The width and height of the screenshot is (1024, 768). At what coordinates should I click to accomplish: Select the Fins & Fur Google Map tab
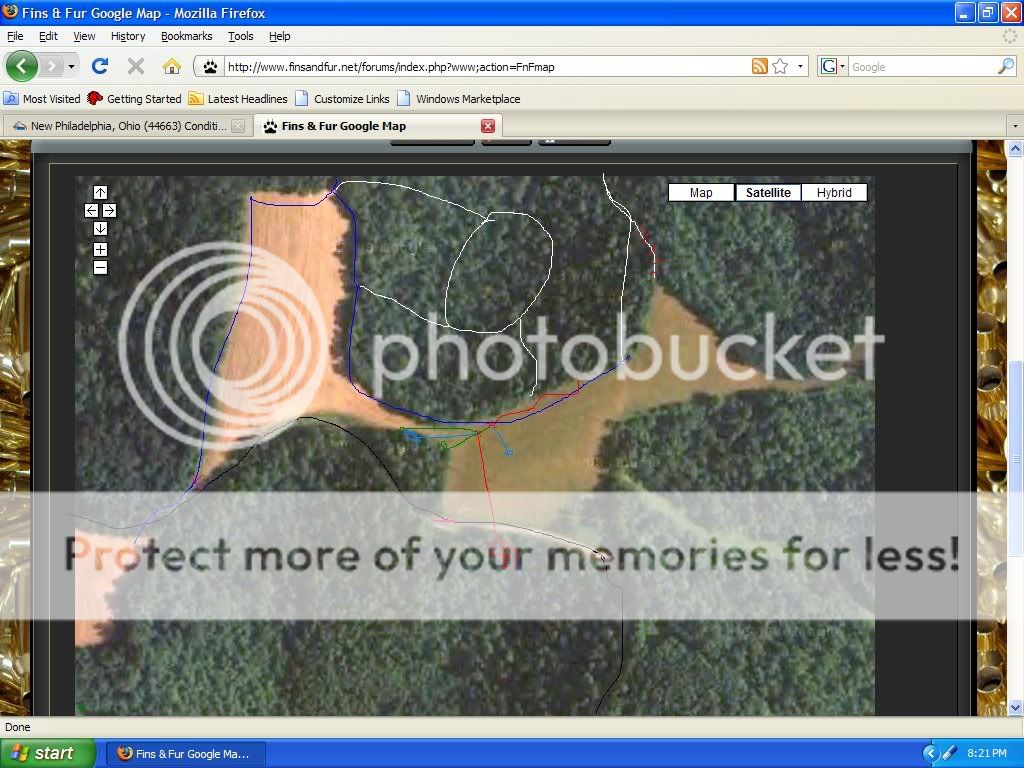click(x=379, y=126)
